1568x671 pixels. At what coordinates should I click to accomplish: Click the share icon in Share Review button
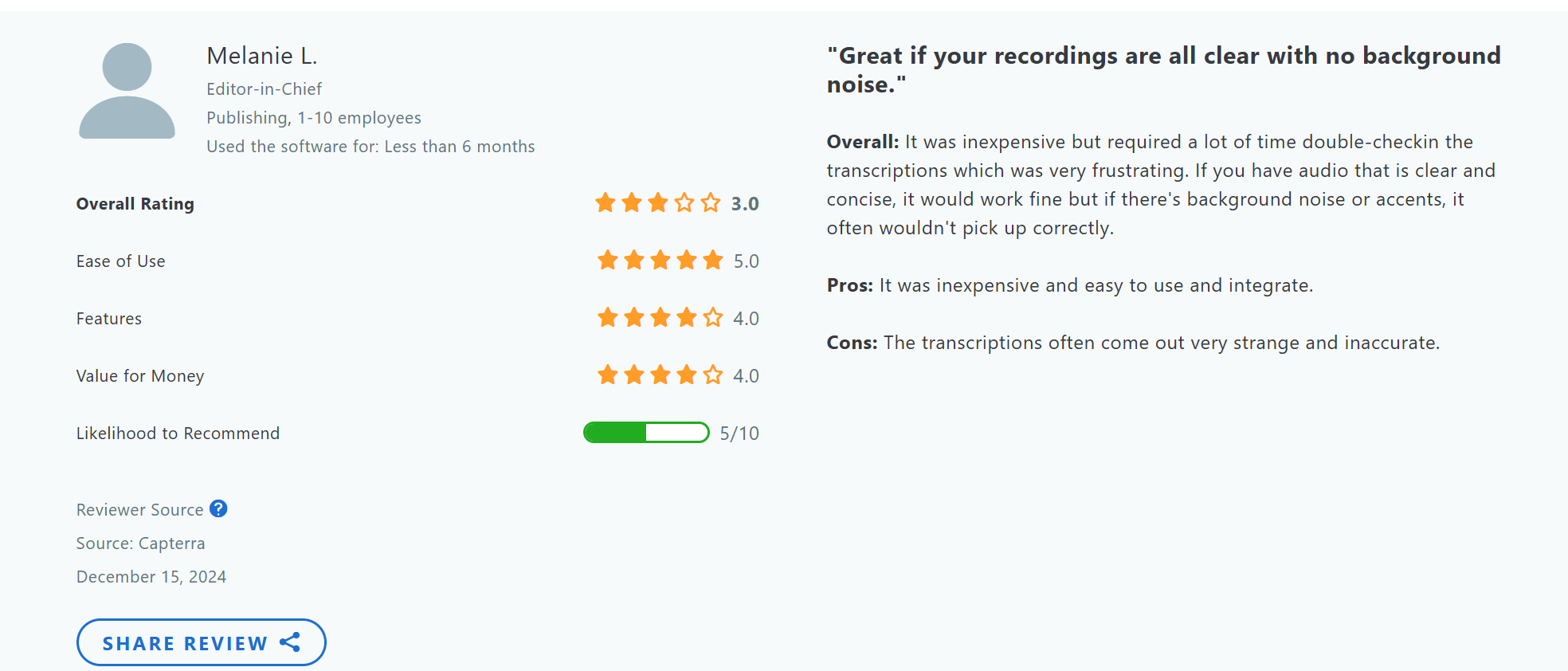point(290,642)
